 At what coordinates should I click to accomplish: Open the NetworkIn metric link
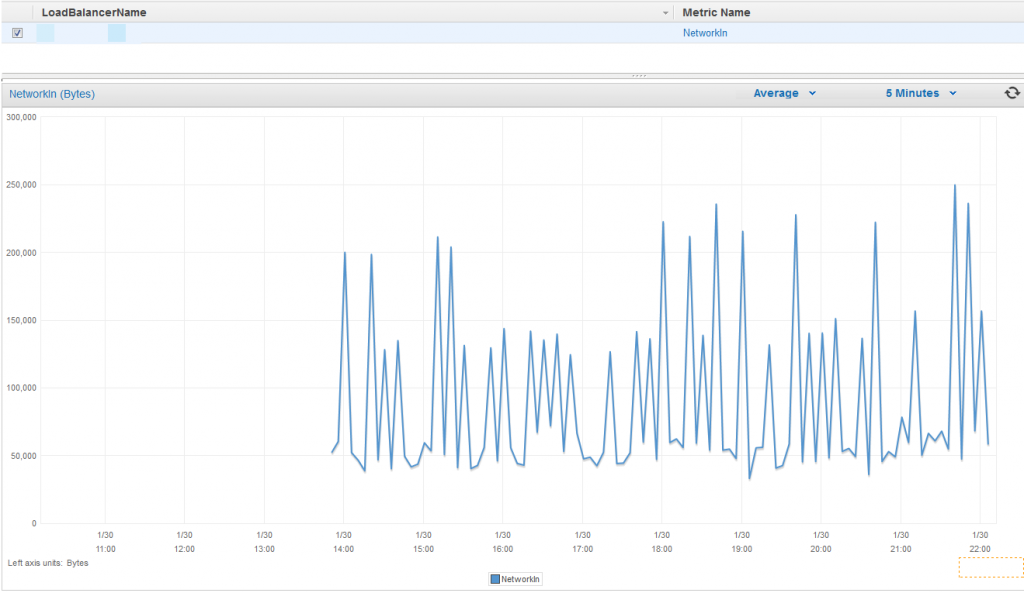705,33
